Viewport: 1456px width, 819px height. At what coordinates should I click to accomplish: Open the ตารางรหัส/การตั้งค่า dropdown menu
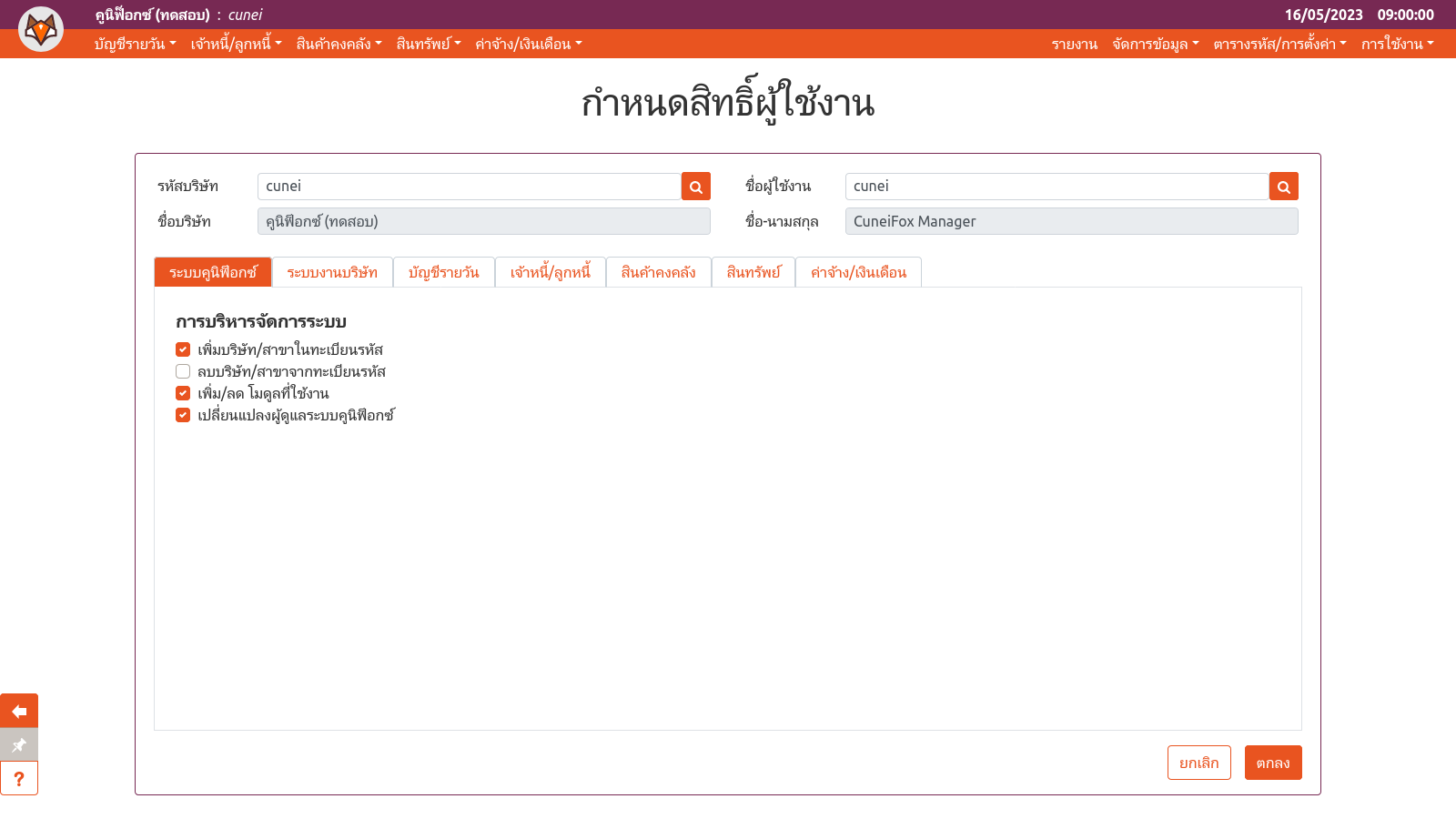pos(1279,44)
